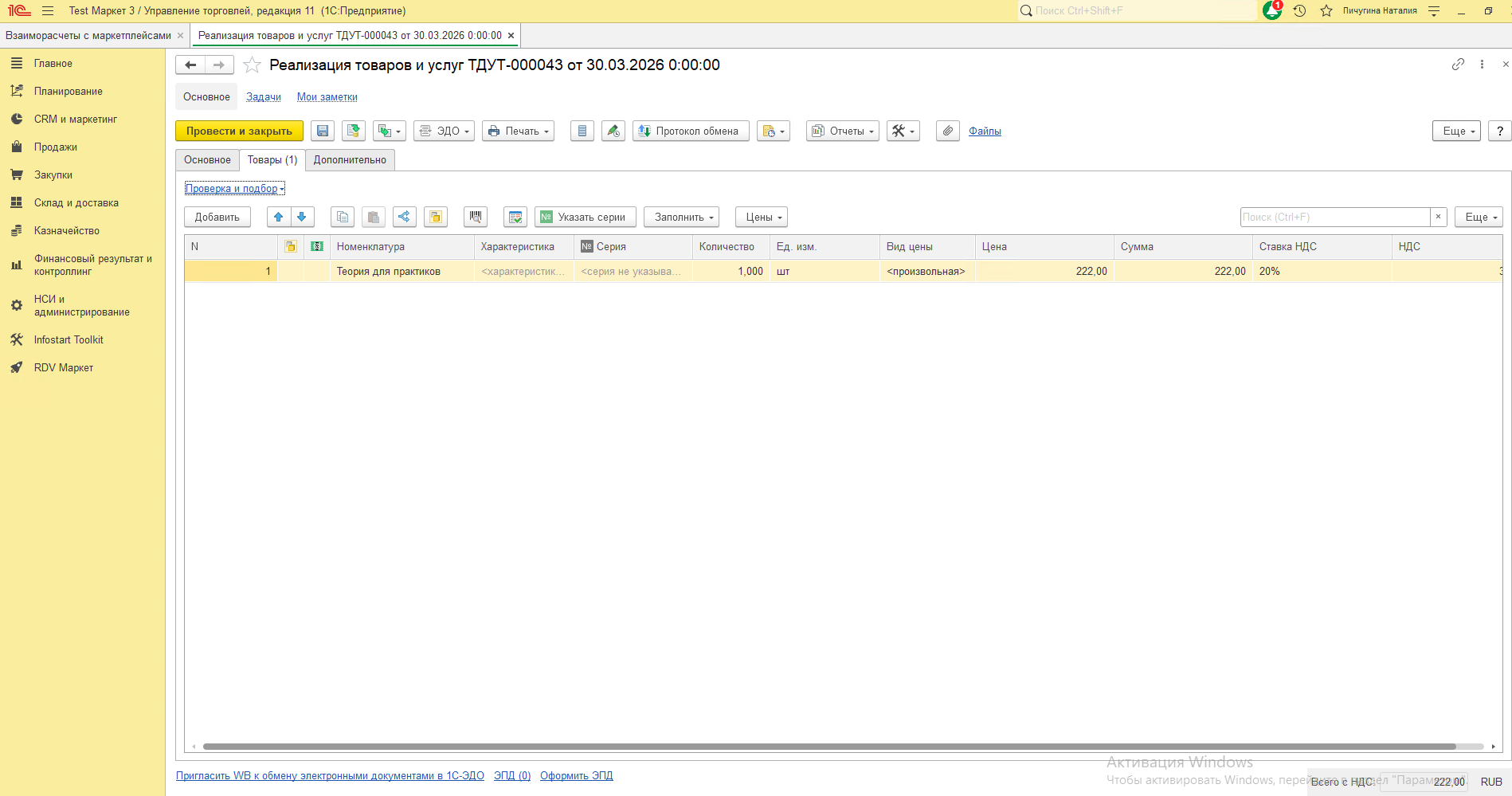This screenshot has width=1512, height=796.
Task: Select the <произвольная> price type cell
Action: [x=927, y=272]
